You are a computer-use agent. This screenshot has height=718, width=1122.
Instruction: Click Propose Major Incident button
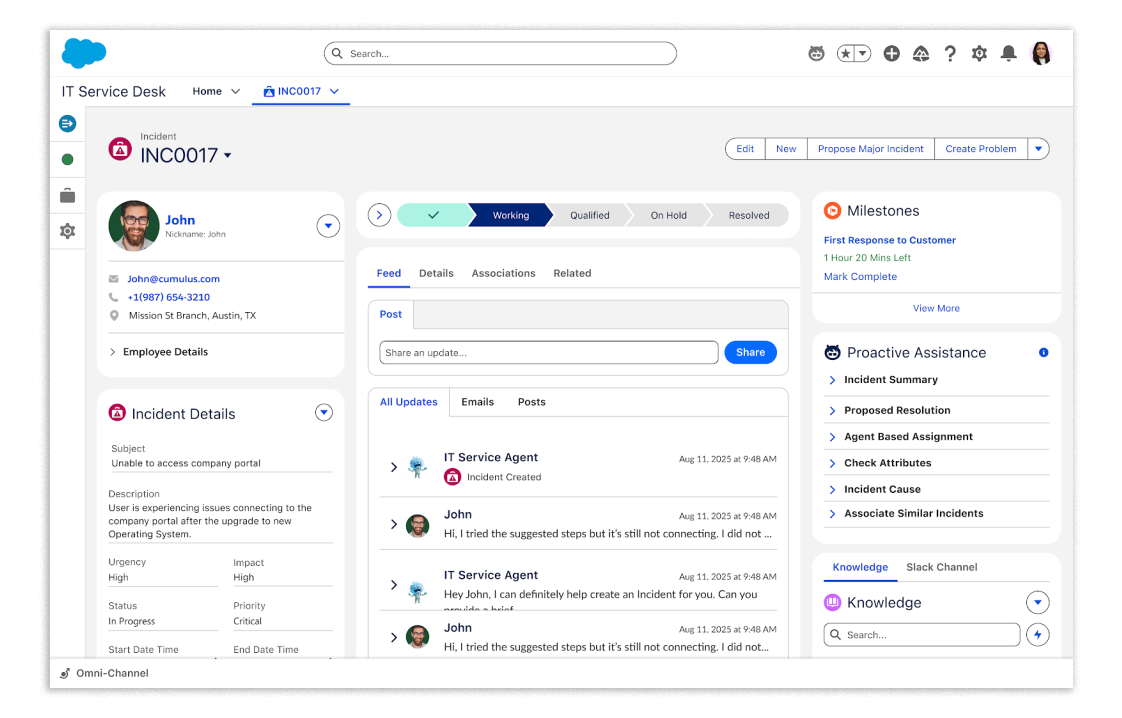tap(870, 149)
